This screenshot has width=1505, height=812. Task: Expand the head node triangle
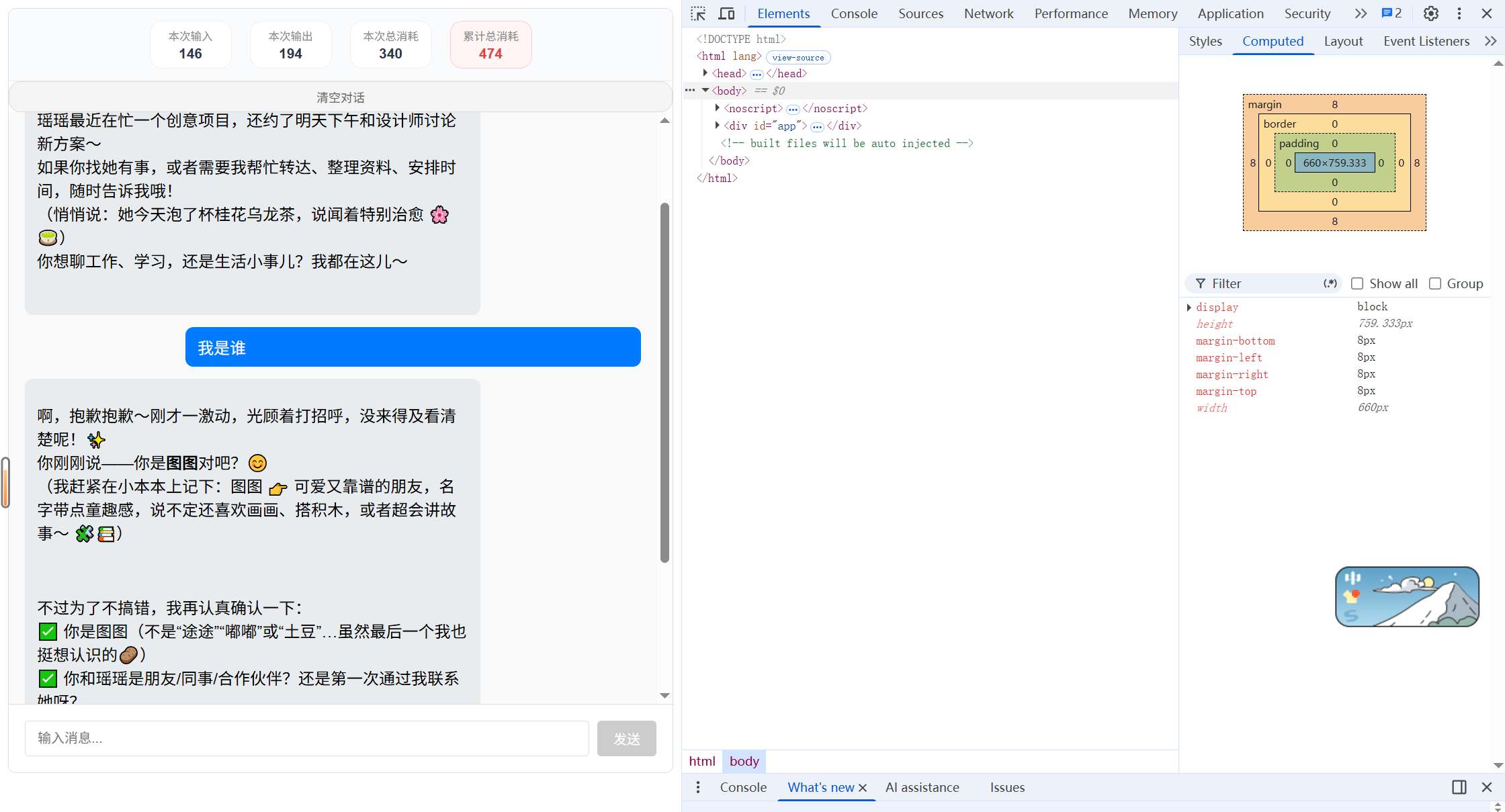pos(705,73)
